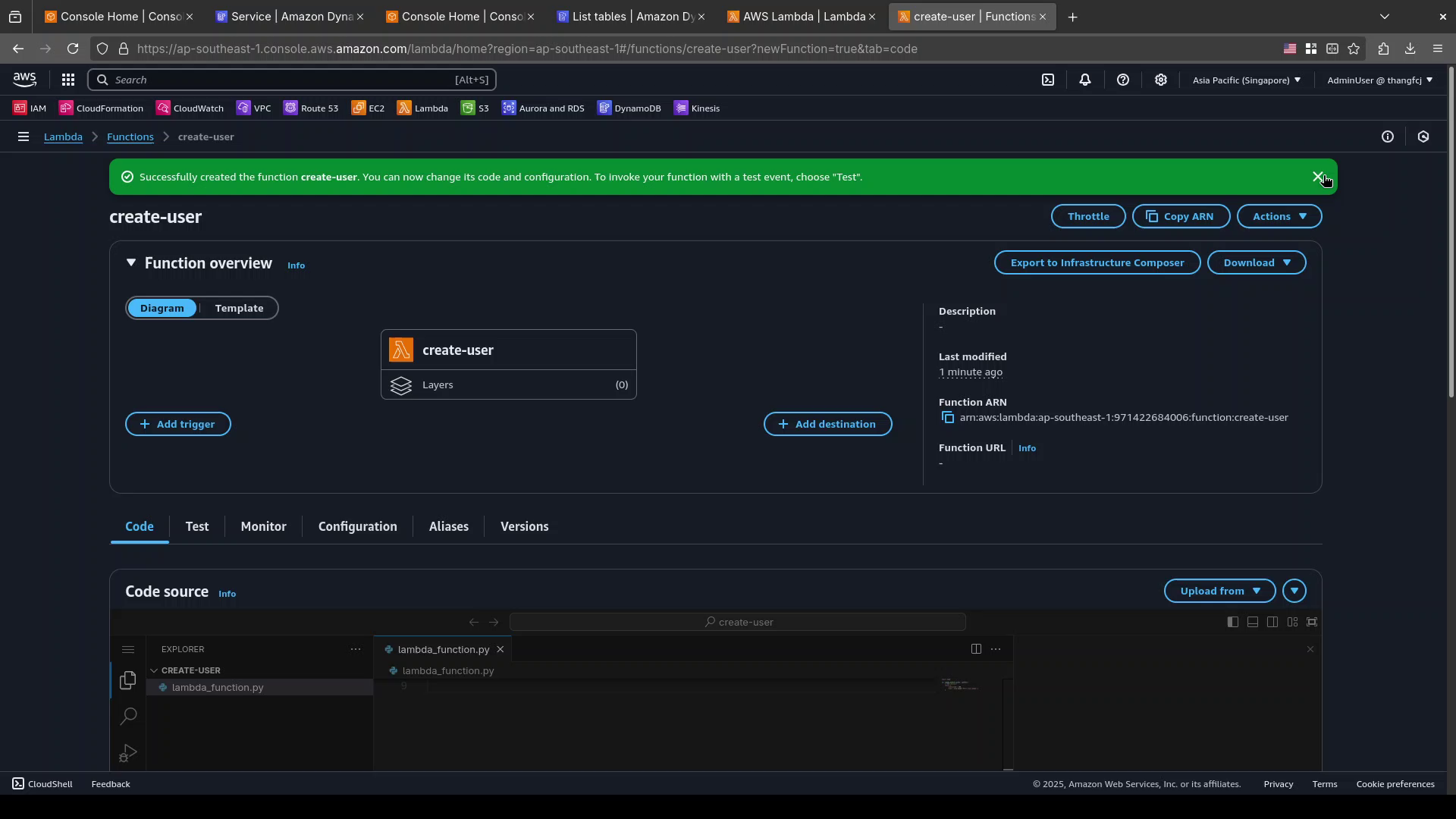Image resolution: width=1456 pixels, height=819 pixels.
Task: Open the AWS services grid menu
Action: click(67, 80)
